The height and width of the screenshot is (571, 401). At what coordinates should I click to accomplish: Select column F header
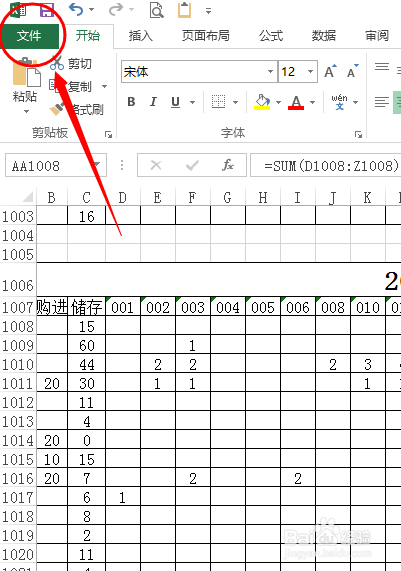(193, 198)
